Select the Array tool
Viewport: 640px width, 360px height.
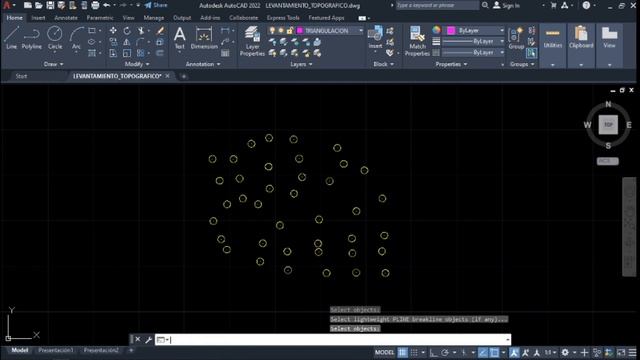click(x=140, y=53)
